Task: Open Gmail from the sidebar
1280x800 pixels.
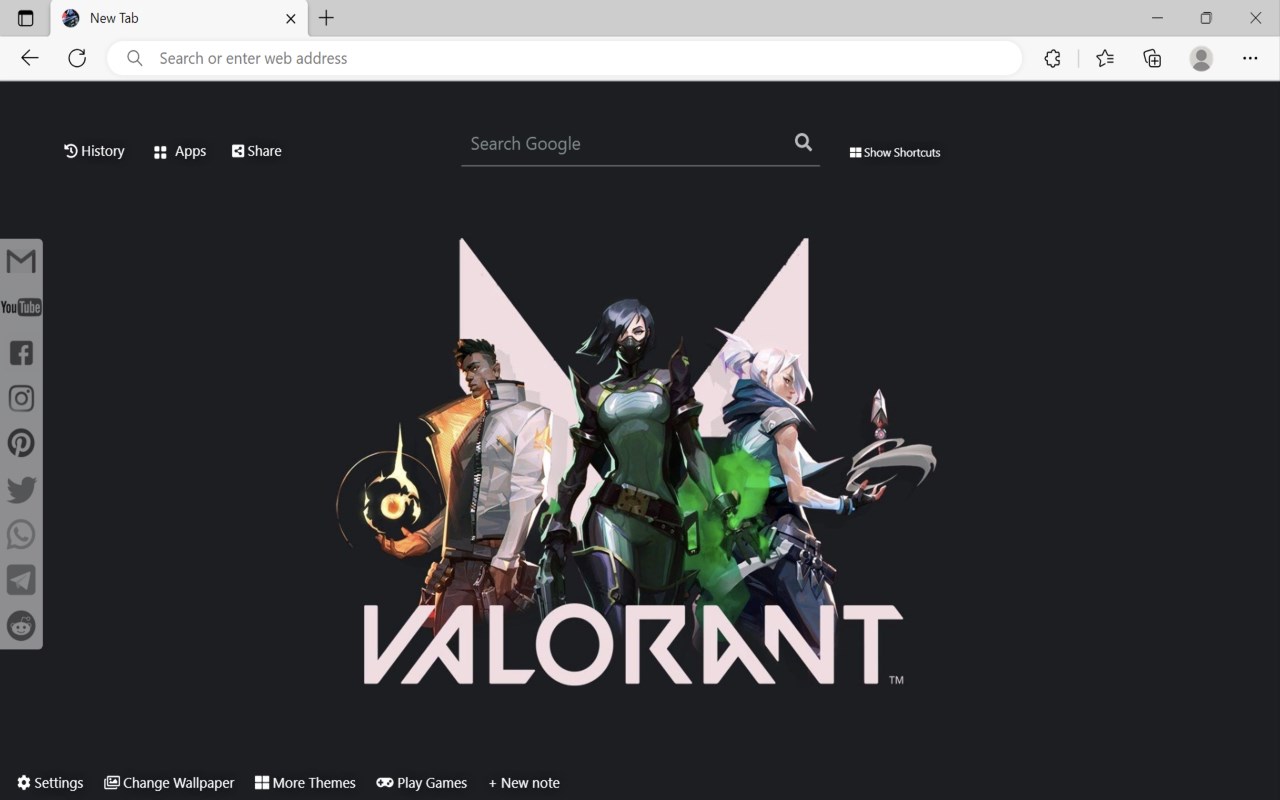Action: pyautogui.click(x=21, y=261)
